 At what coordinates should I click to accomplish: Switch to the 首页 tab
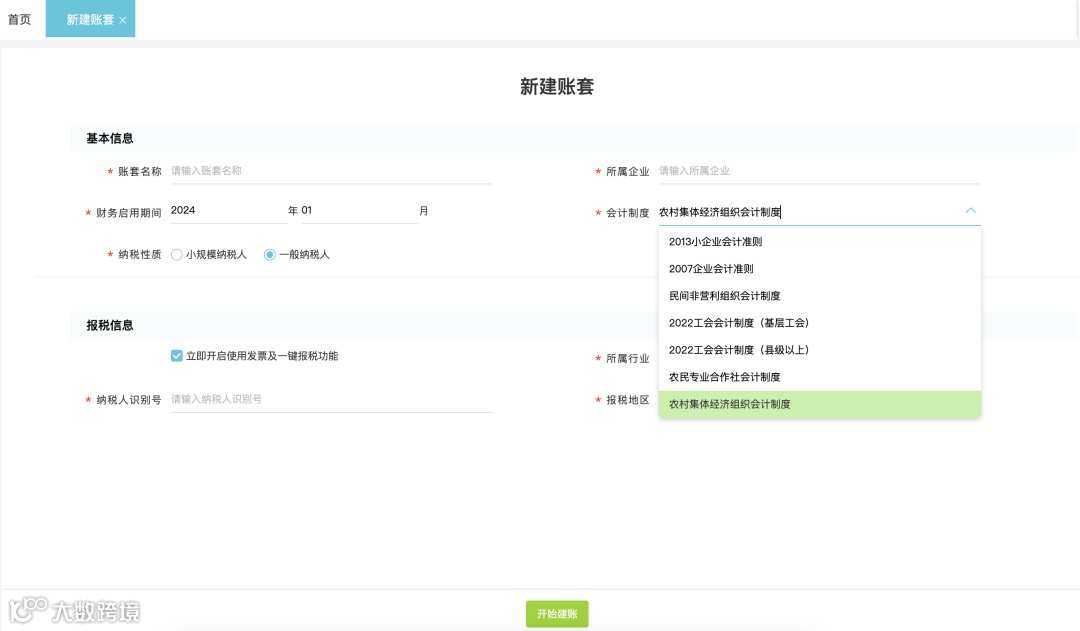[19, 19]
